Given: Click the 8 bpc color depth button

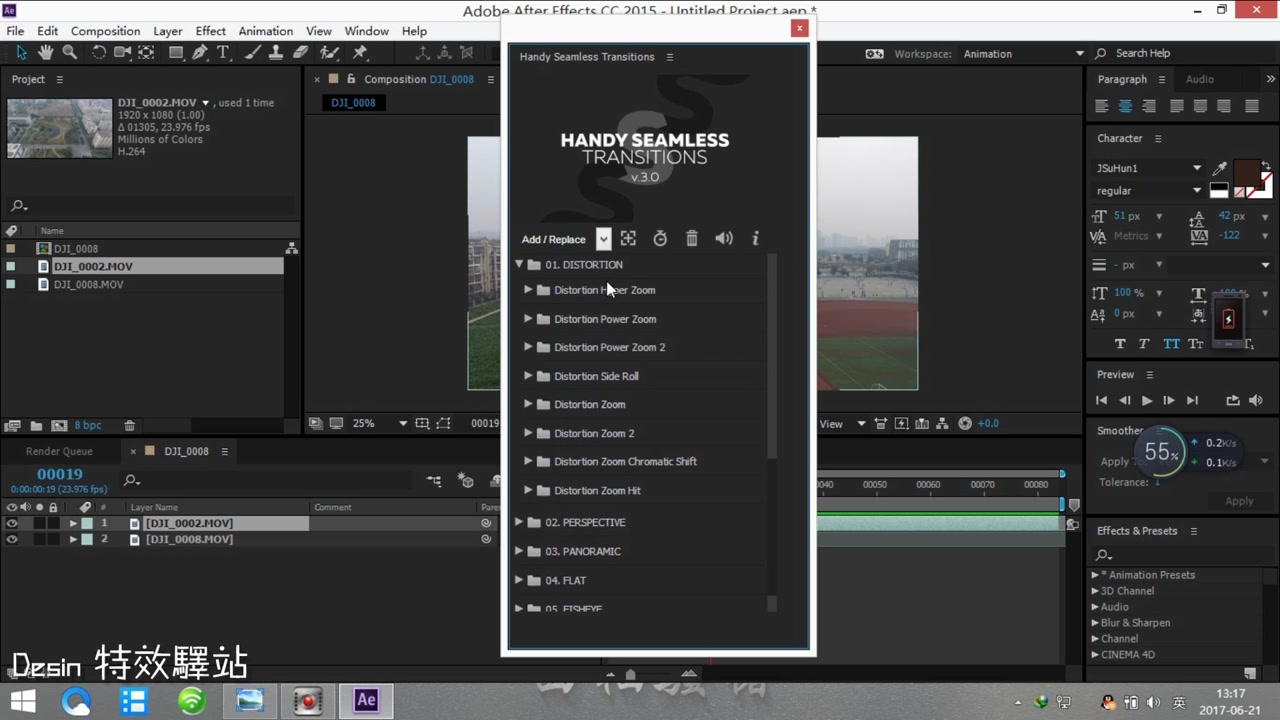Looking at the screenshot, I should tap(88, 425).
